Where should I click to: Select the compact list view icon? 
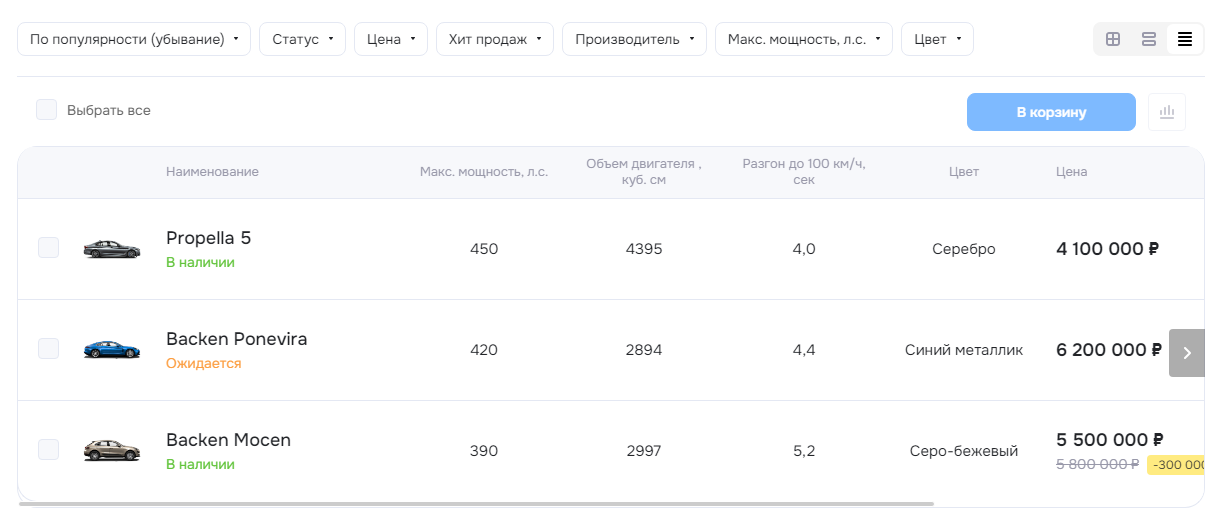coord(1185,39)
